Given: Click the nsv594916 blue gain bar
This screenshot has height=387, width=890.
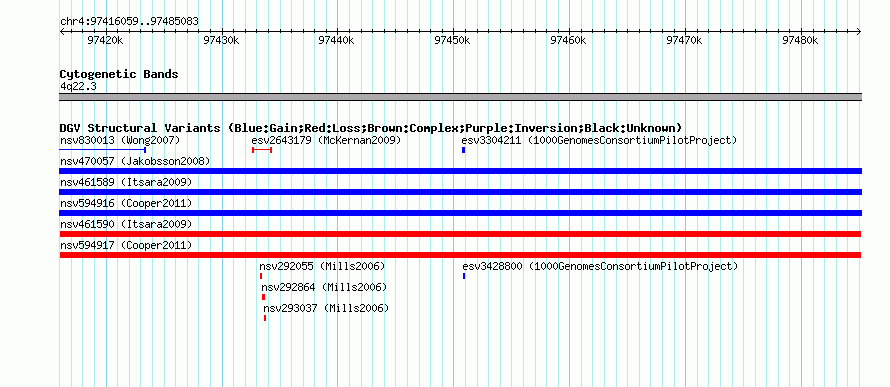Looking at the screenshot, I should pos(460,213).
